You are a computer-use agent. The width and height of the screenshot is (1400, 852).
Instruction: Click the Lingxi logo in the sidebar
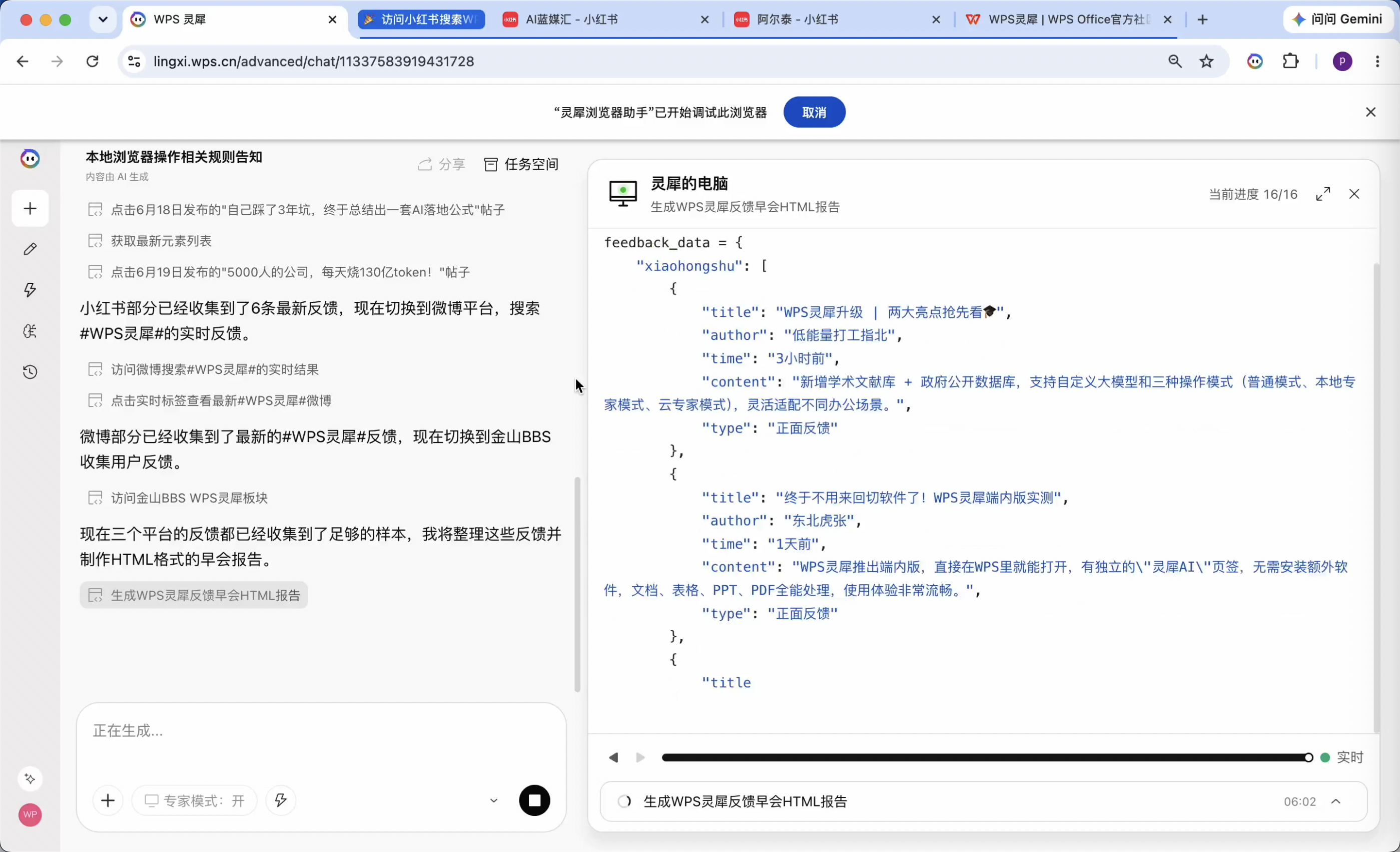pos(30,159)
